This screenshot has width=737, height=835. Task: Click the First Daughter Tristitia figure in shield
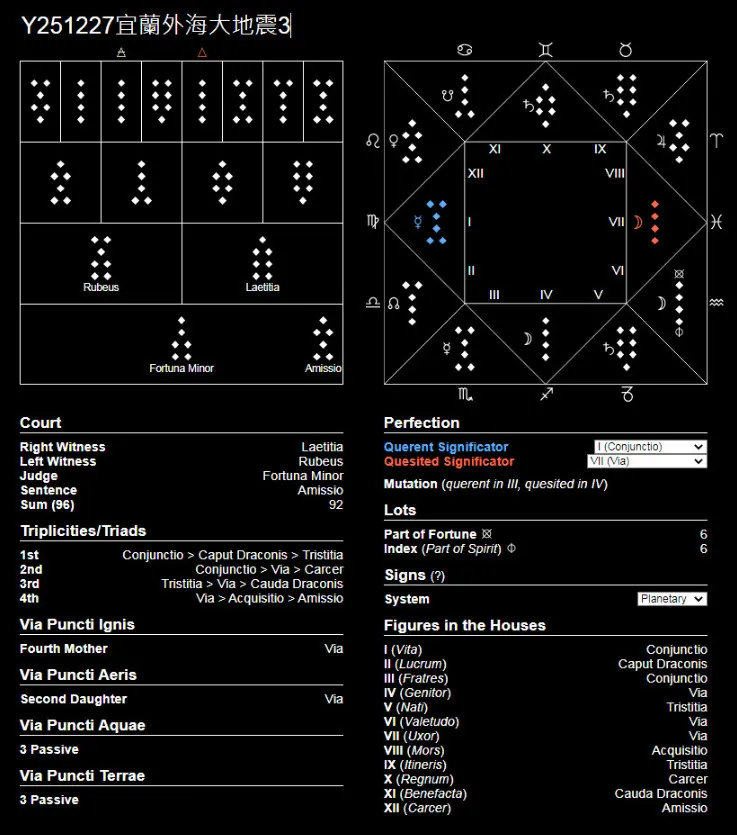tap(162, 101)
